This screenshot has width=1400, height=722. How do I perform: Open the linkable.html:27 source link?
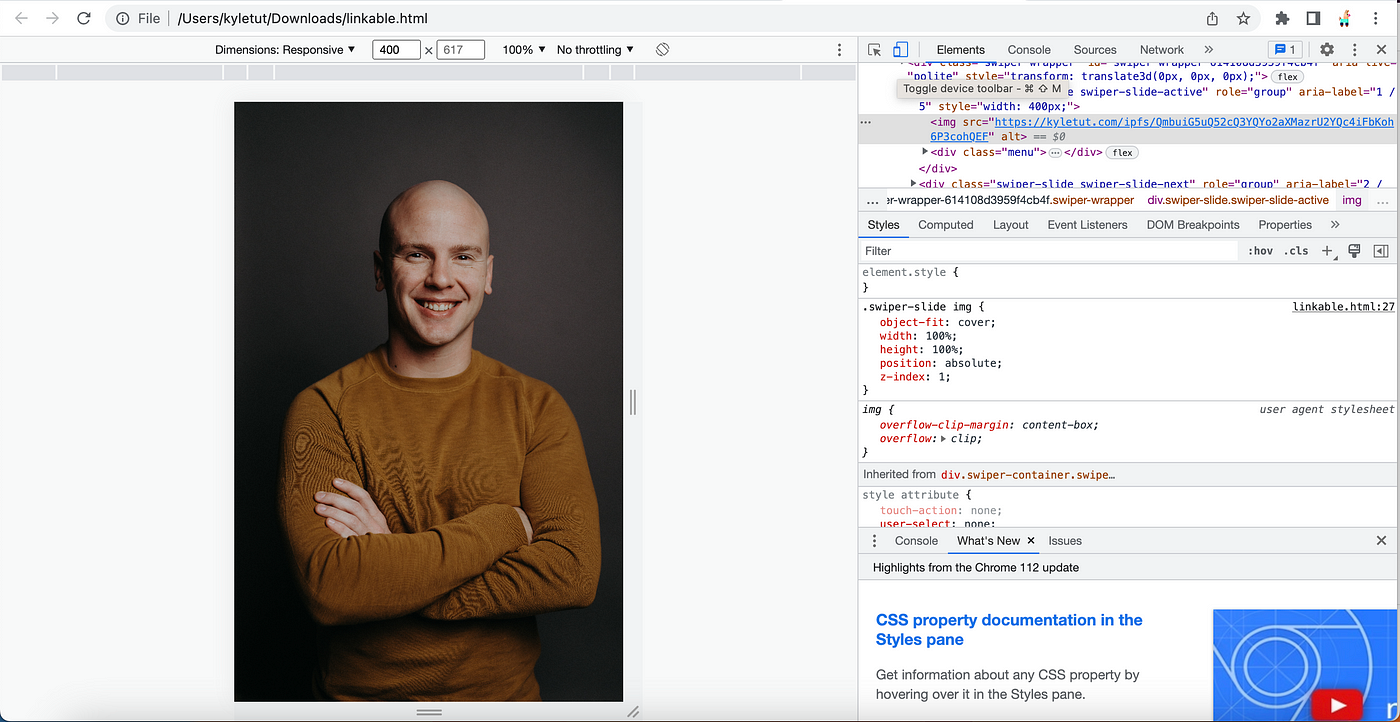(1343, 307)
